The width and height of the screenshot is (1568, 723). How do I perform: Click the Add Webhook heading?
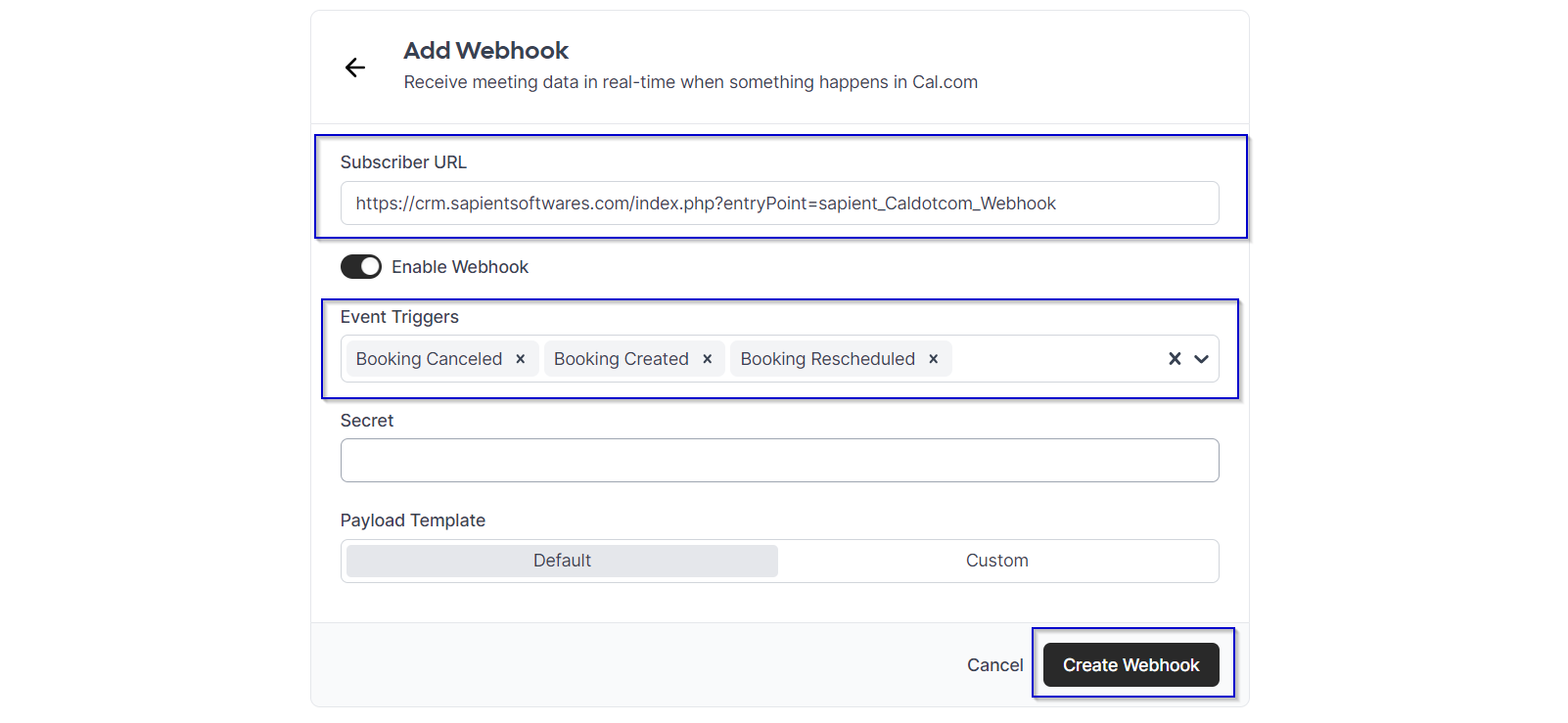point(486,50)
